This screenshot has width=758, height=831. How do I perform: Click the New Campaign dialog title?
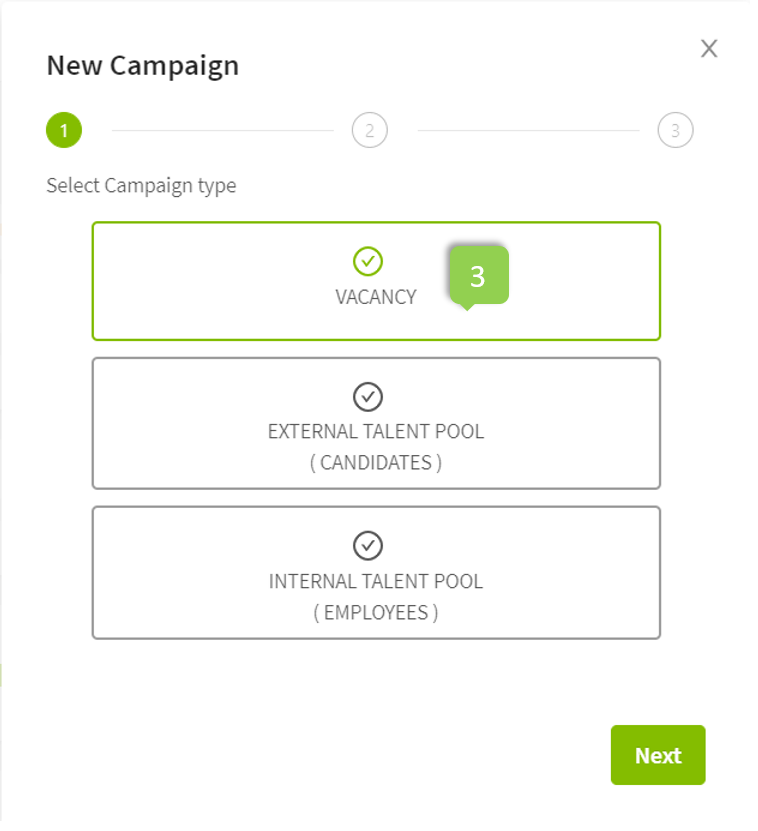141,66
